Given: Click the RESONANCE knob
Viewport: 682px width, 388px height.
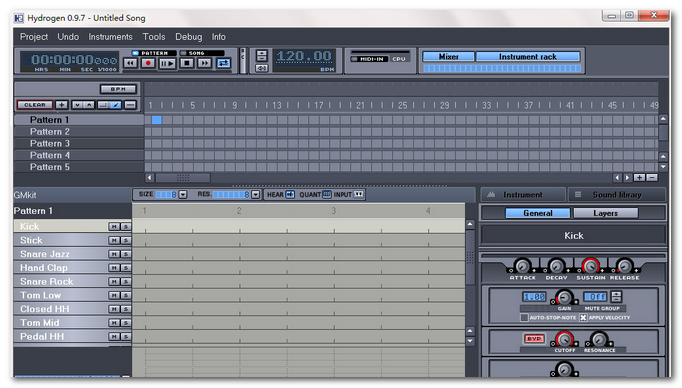Looking at the screenshot, I should tap(599, 339).
